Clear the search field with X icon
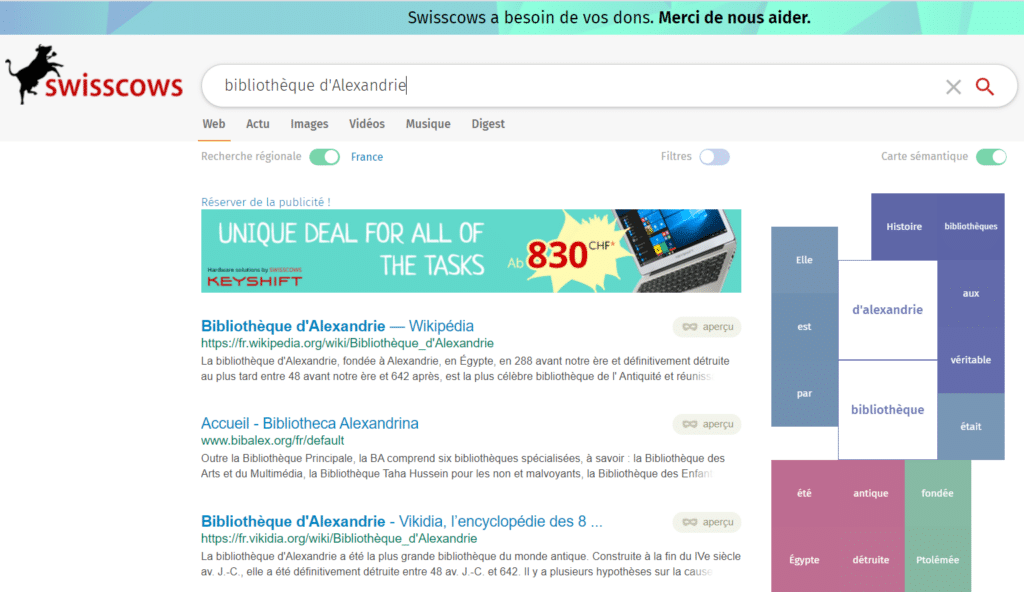1024x592 pixels. (953, 86)
